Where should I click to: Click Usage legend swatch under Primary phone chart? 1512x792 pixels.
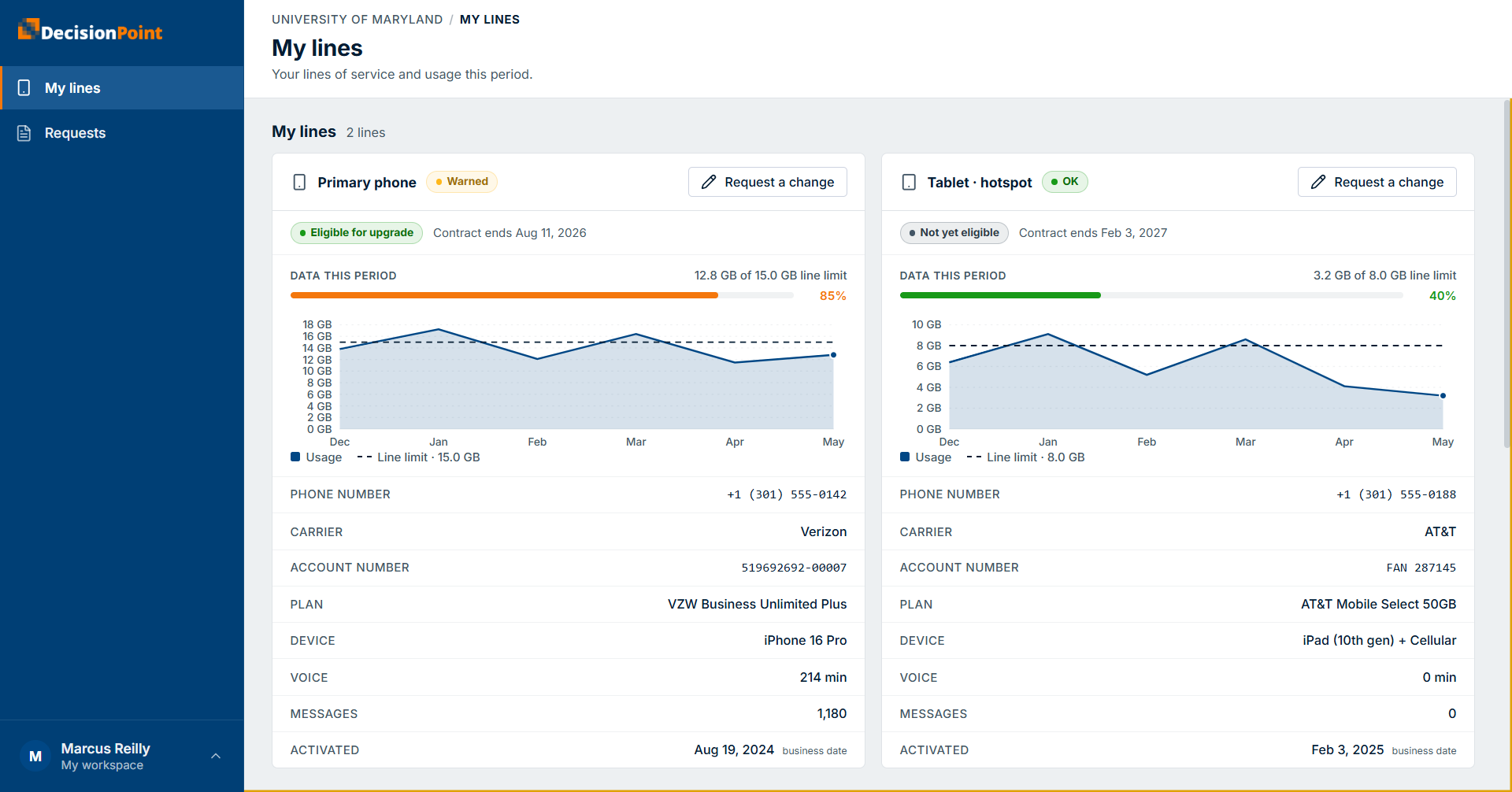tap(295, 457)
